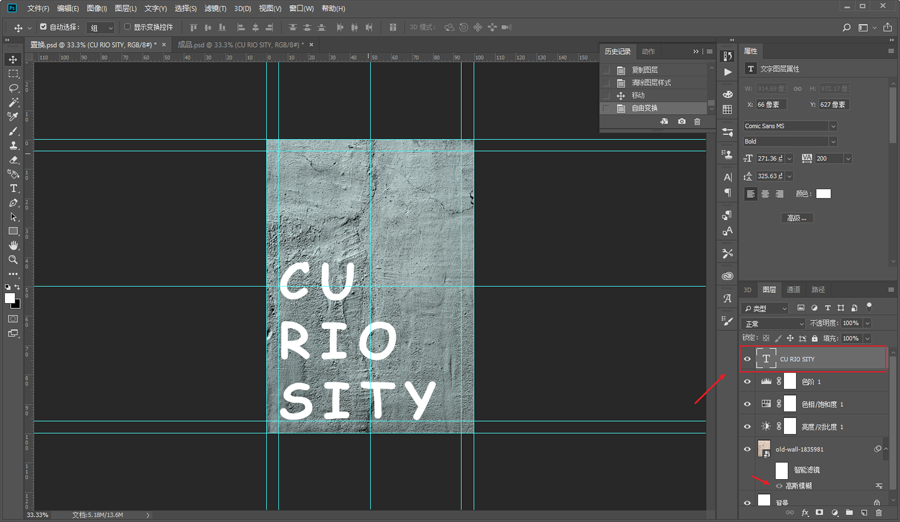The image size is (900, 522).
Task: Hide the CU RIO SITY text layer
Action: [x=747, y=359]
